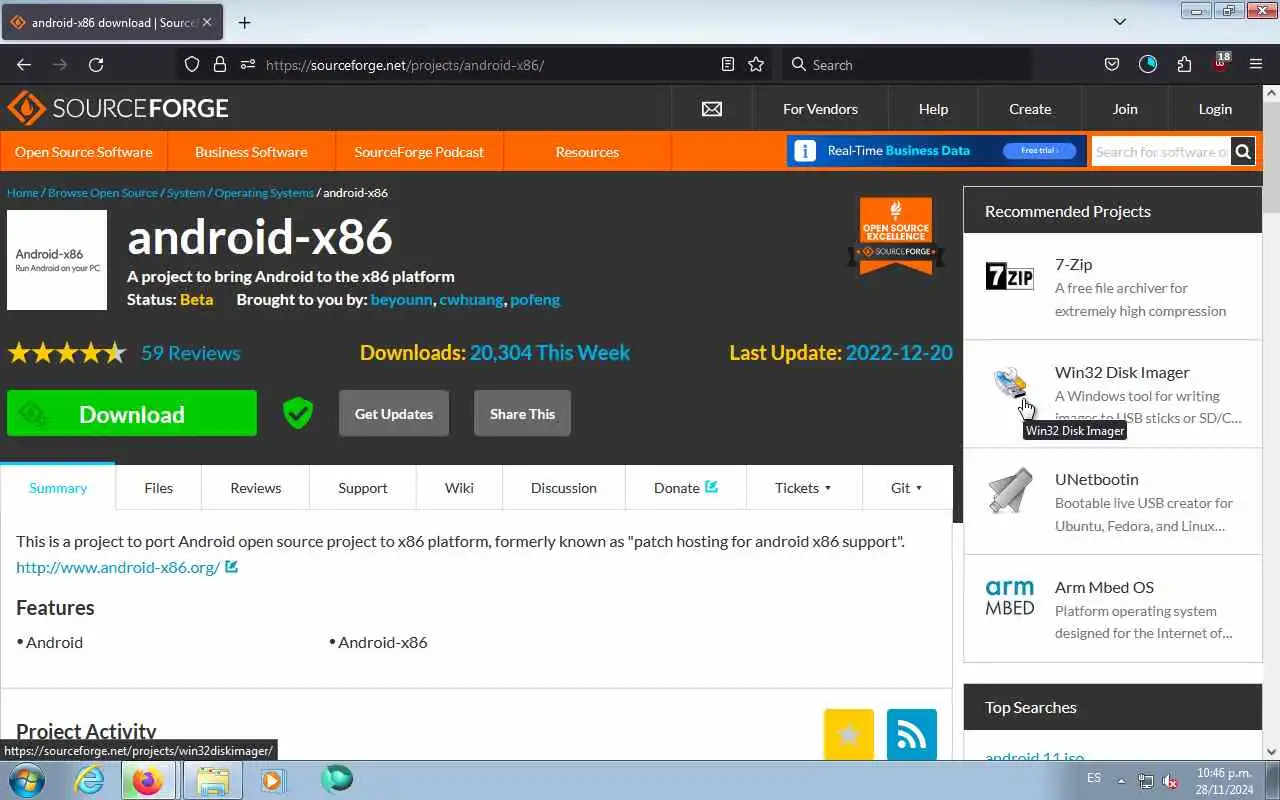Click the green shield security badge
This screenshot has height=800, width=1280.
[298, 413]
